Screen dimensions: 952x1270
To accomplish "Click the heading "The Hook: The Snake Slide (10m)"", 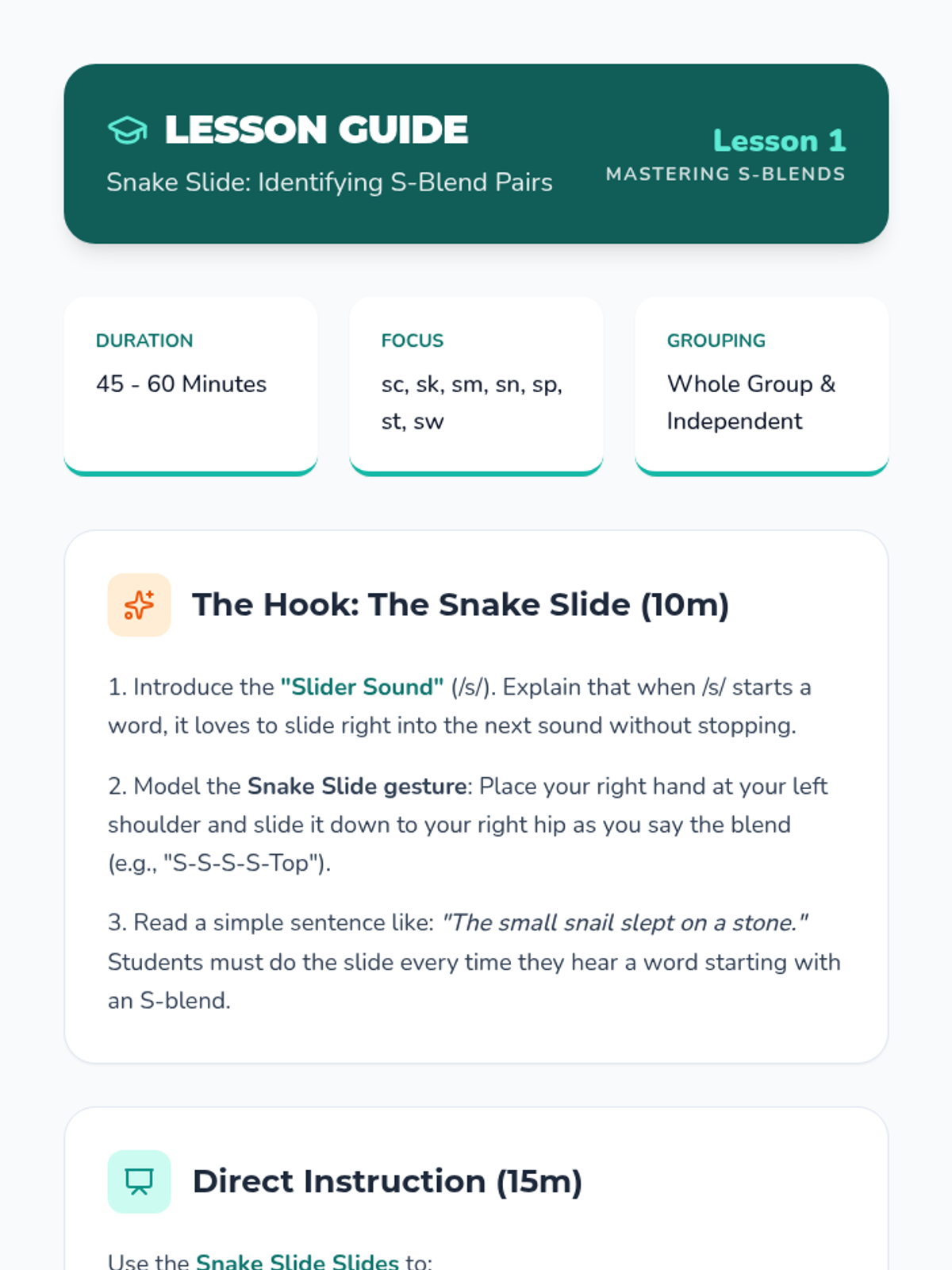I will (x=460, y=605).
